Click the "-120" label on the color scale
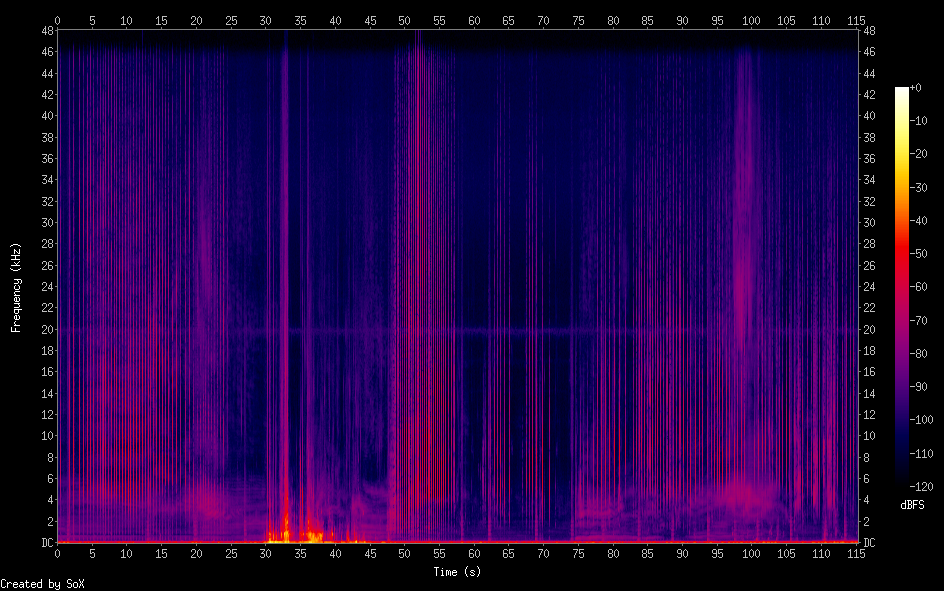The image size is (944, 591). pyautogui.click(x=926, y=487)
